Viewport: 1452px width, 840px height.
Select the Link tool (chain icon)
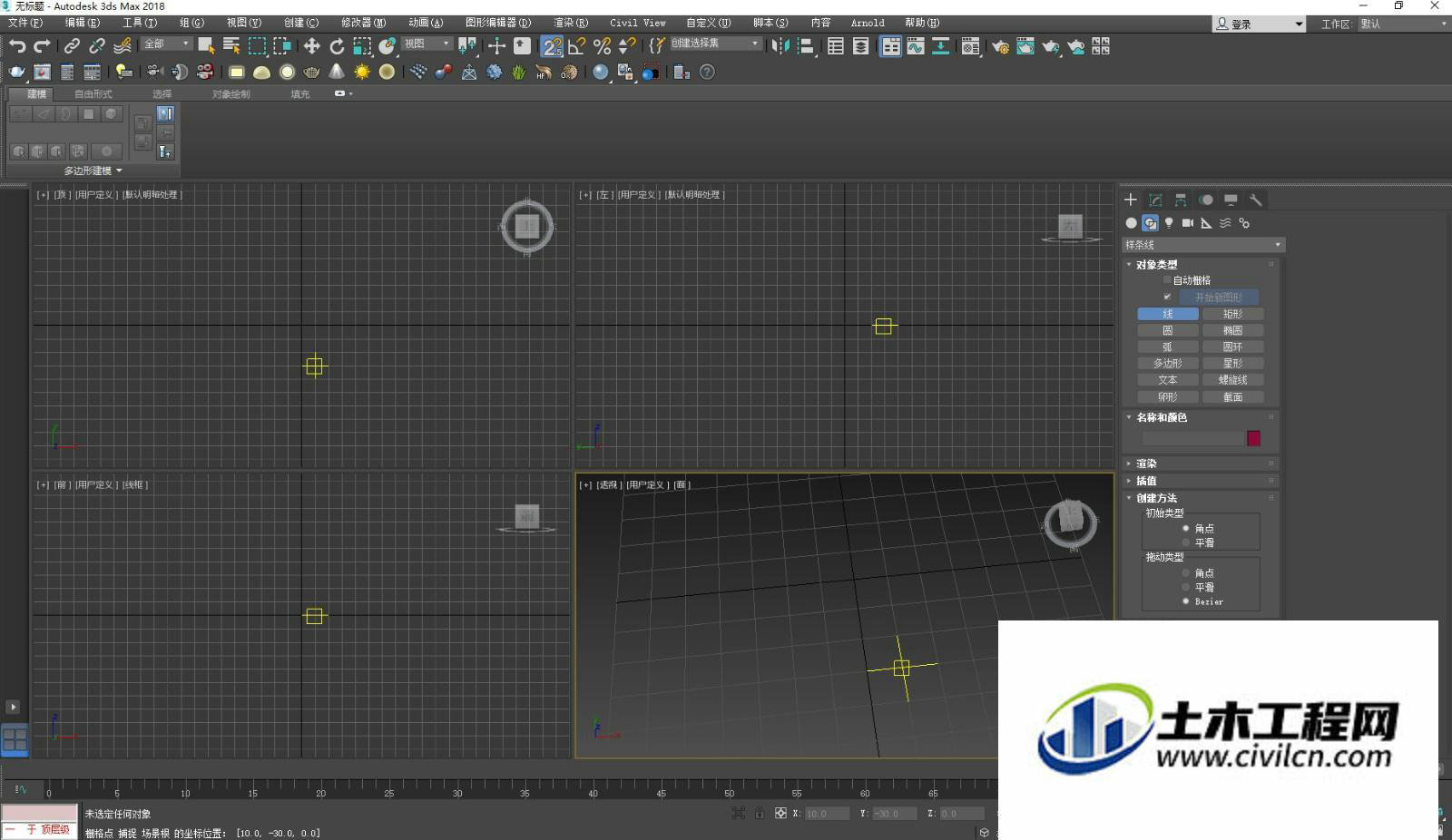pyautogui.click(x=72, y=46)
